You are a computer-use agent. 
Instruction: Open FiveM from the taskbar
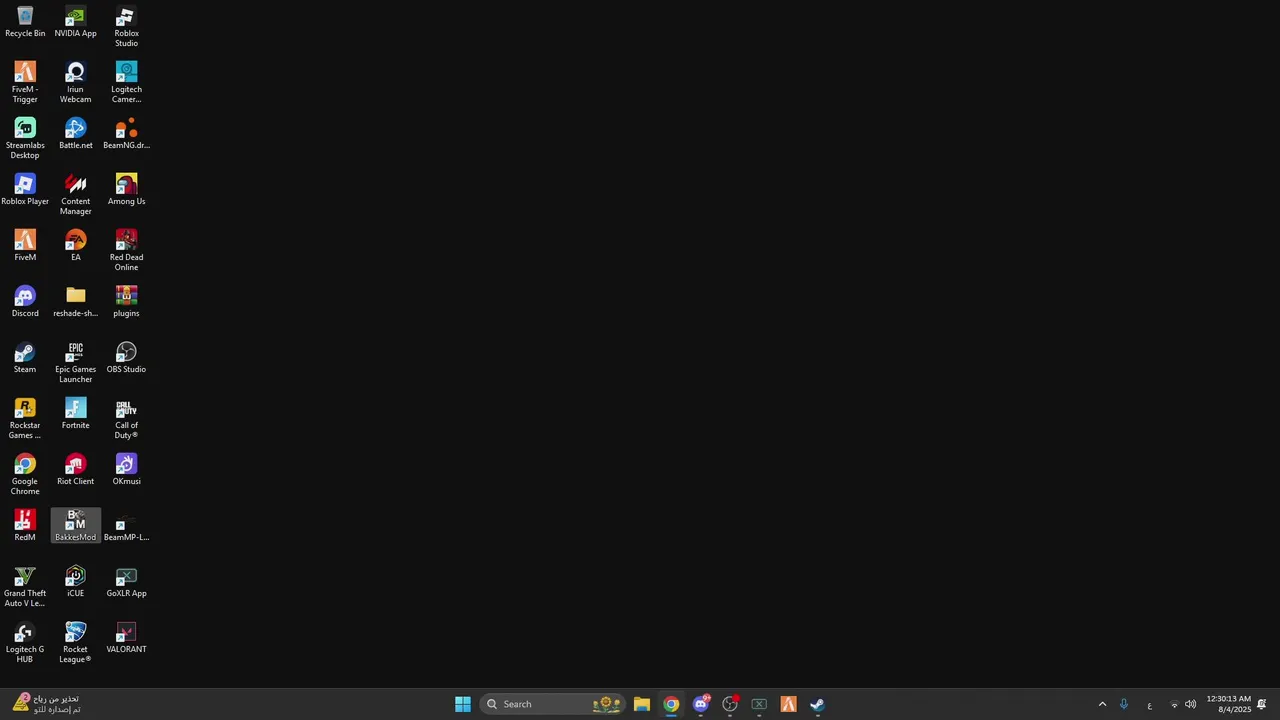click(x=788, y=704)
